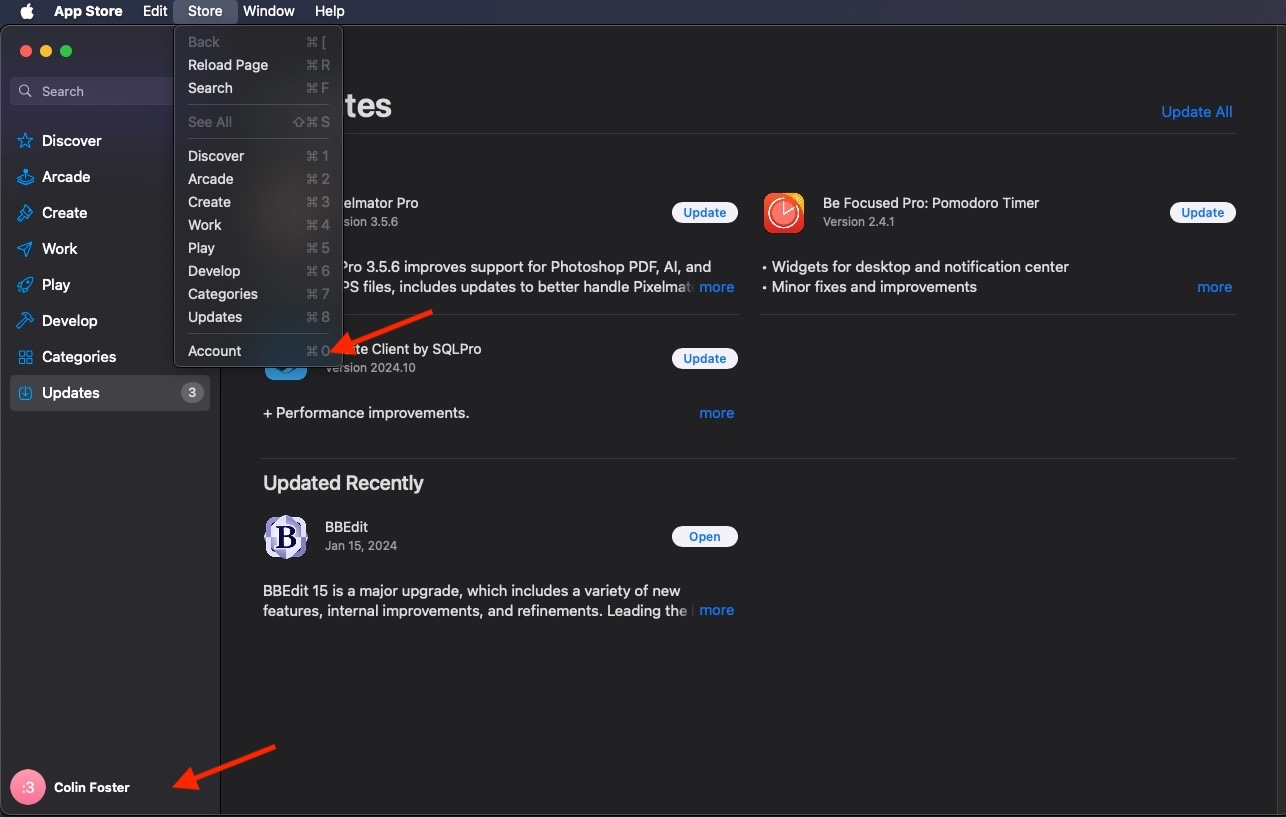Choose Develop in the Store menu
This screenshot has height=817, width=1286.
[x=259, y=271]
